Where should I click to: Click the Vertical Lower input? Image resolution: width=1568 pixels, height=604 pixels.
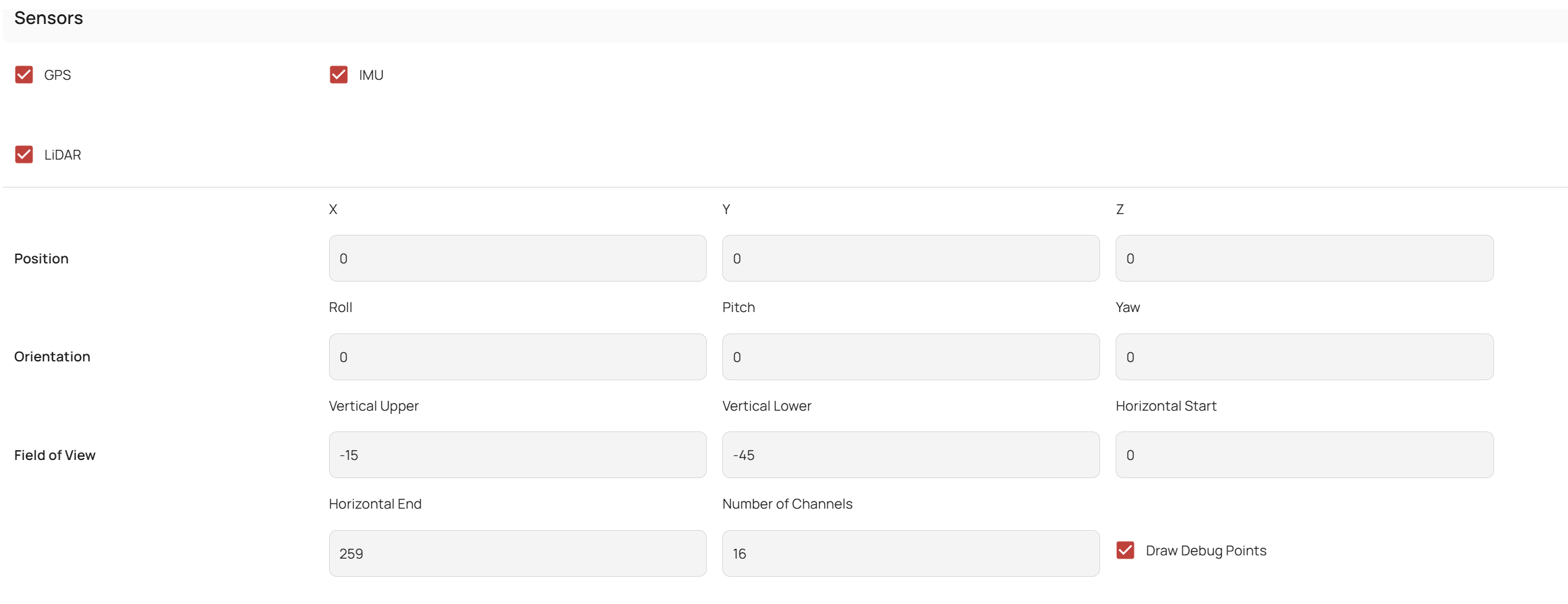911,455
